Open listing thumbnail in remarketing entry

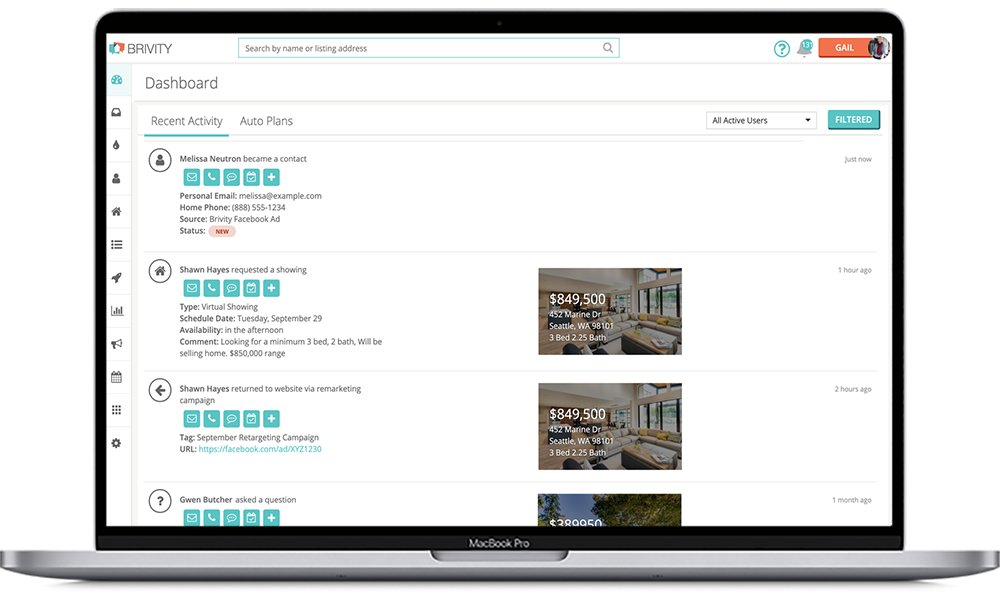coord(610,427)
